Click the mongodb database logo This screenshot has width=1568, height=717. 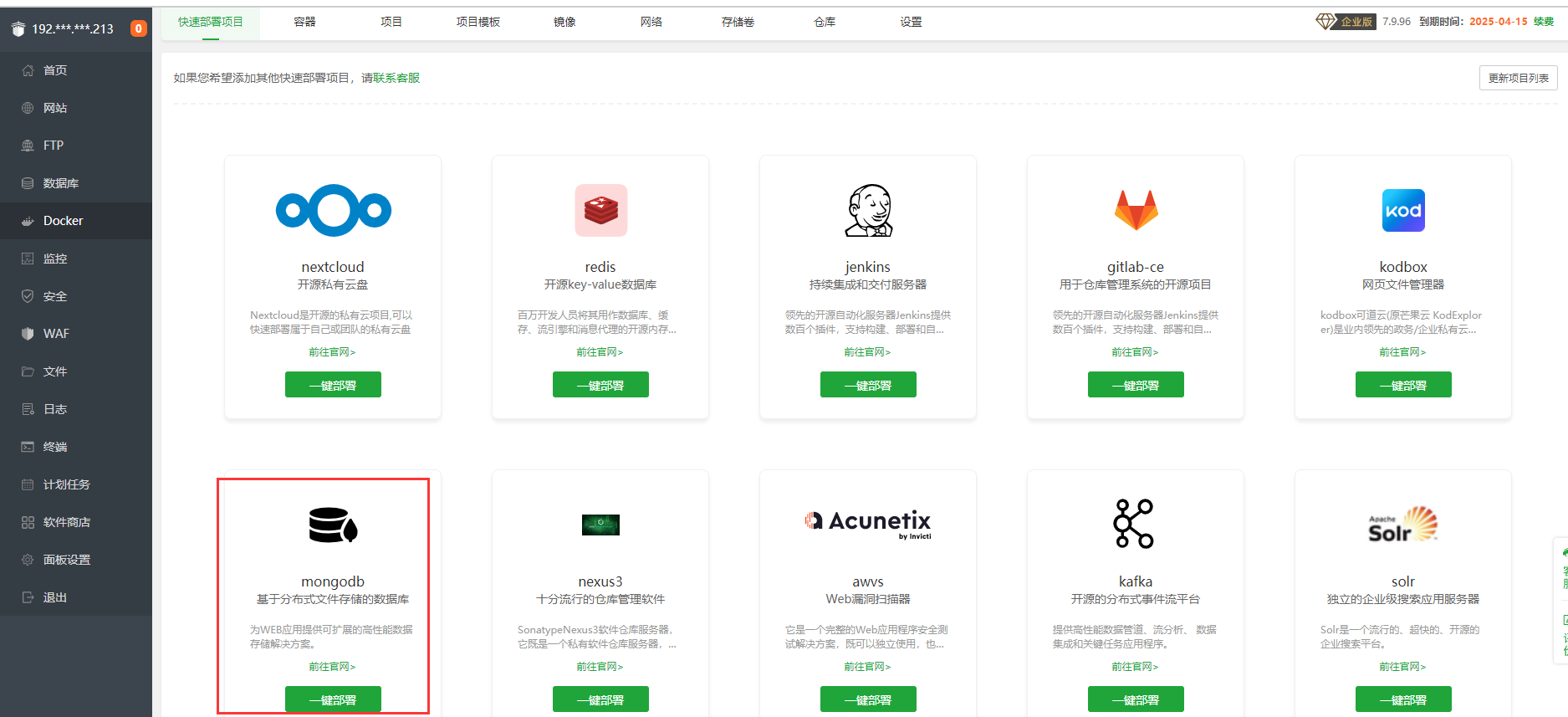(x=333, y=525)
